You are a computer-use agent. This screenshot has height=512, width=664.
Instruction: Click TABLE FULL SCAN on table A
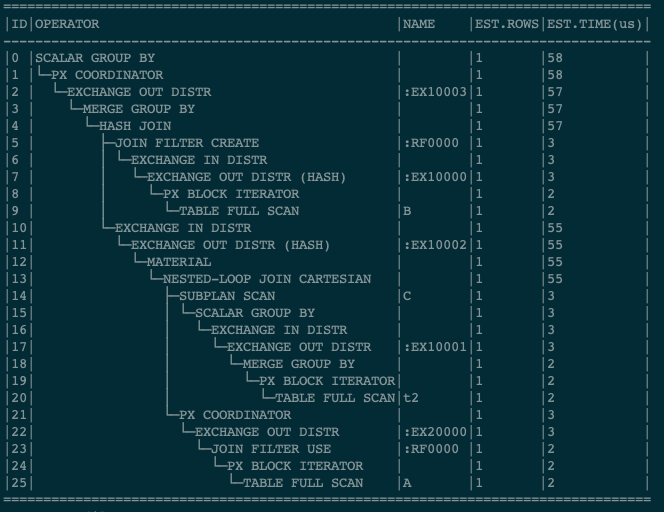tap(303, 482)
